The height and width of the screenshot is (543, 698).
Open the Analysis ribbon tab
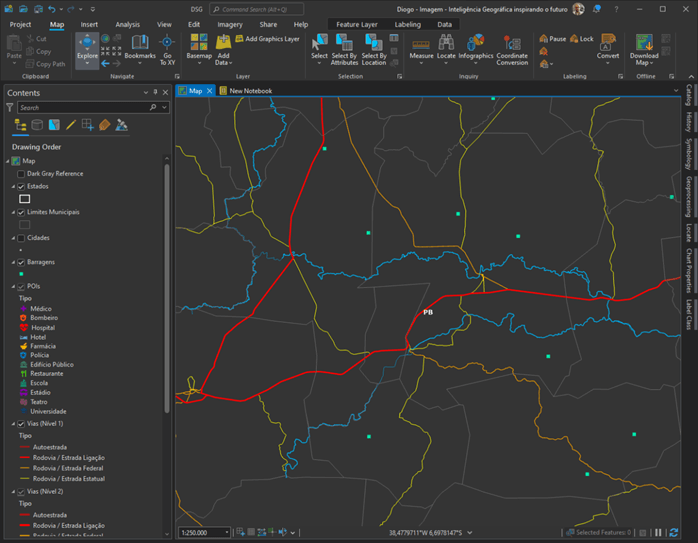[127, 24]
